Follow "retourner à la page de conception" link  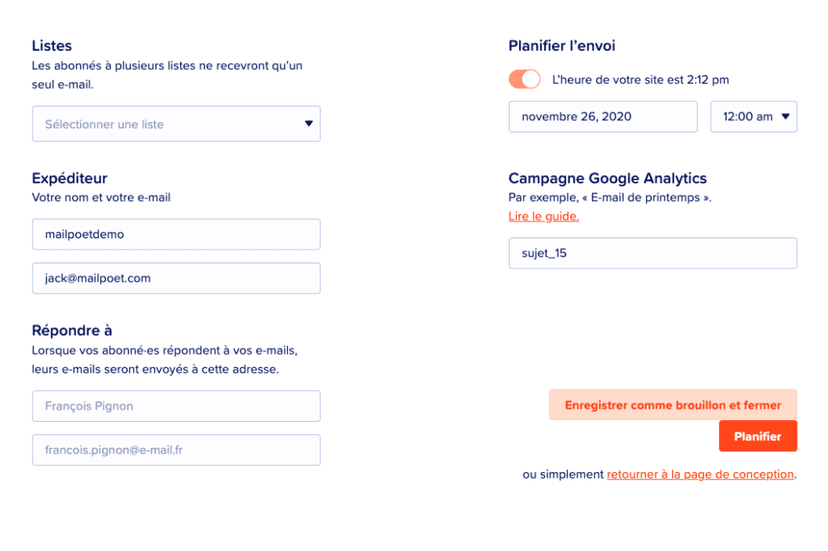(x=700, y=474)
